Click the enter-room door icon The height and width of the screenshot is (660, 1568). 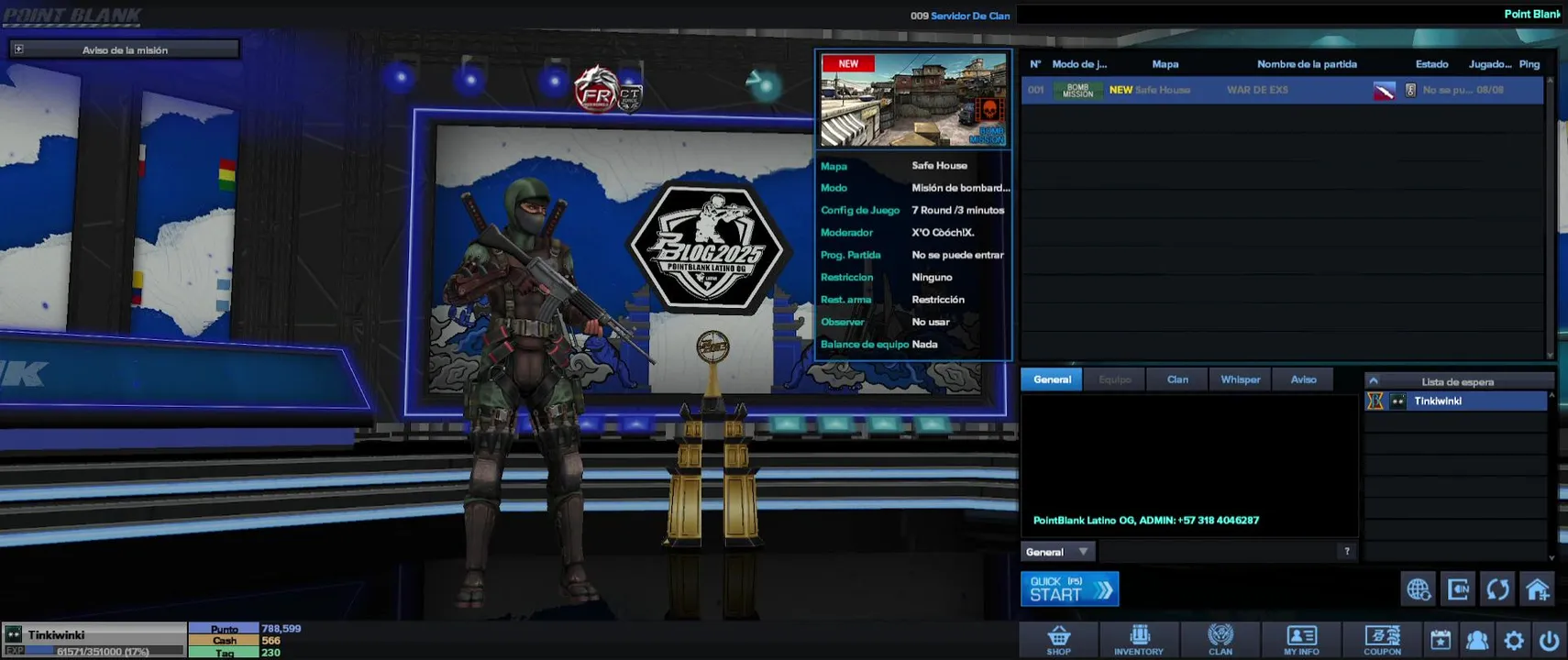click(x=1458, y=589)
